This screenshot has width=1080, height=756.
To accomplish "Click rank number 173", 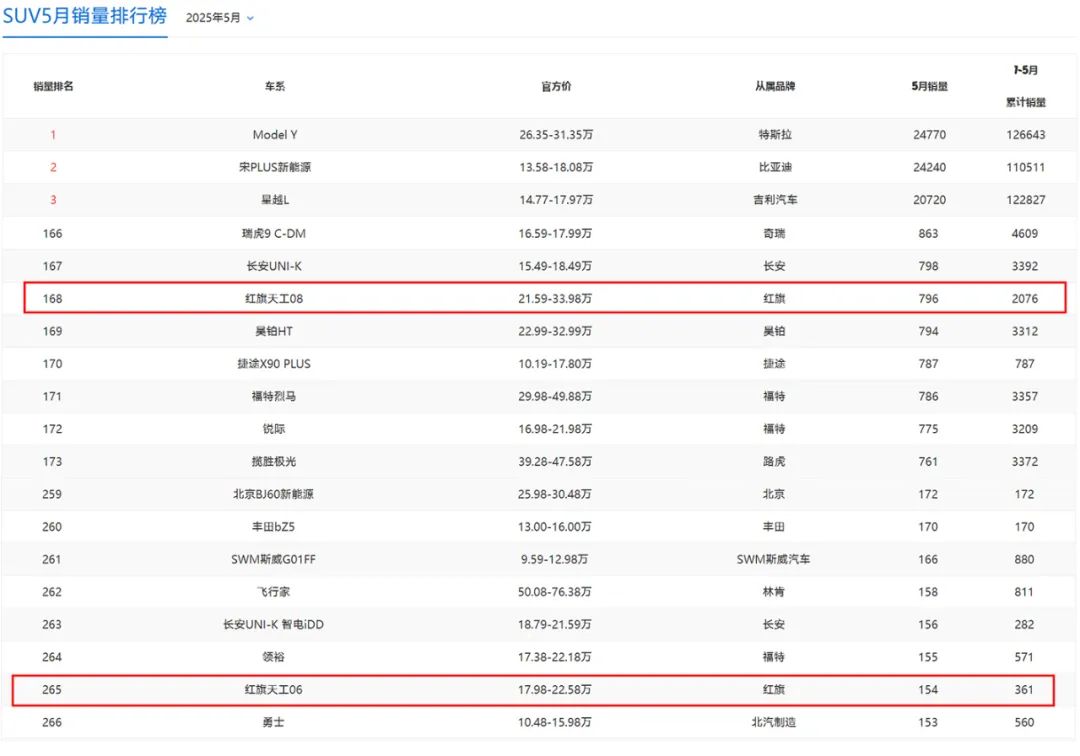I will 52,461.
